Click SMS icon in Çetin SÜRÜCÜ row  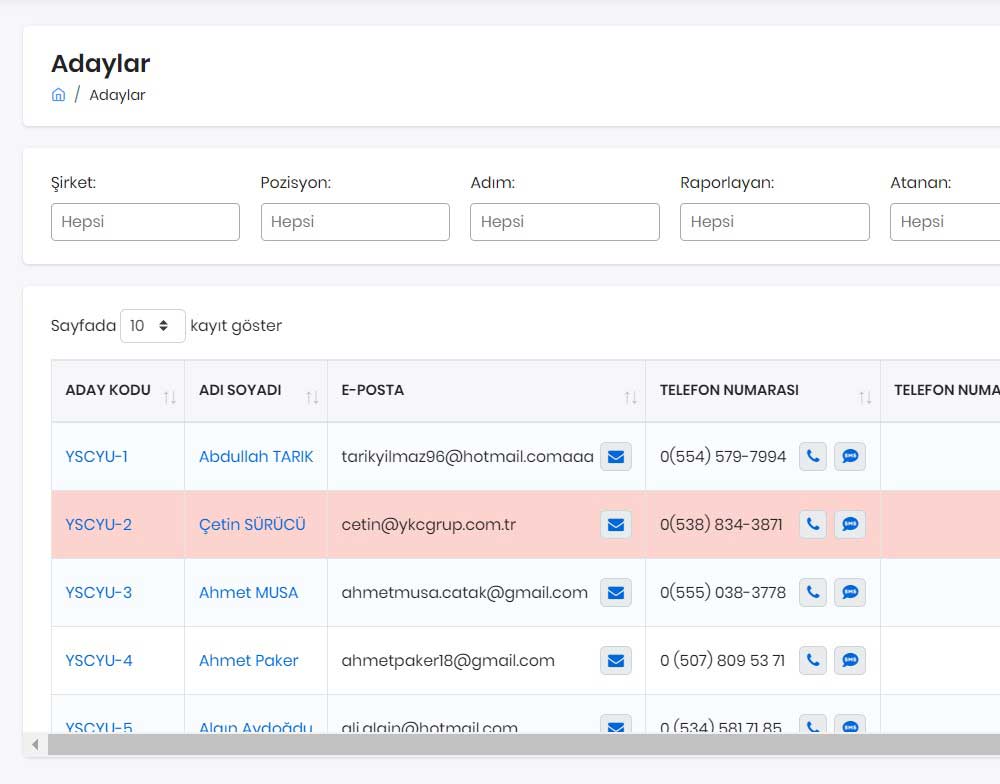click(850, 524)
